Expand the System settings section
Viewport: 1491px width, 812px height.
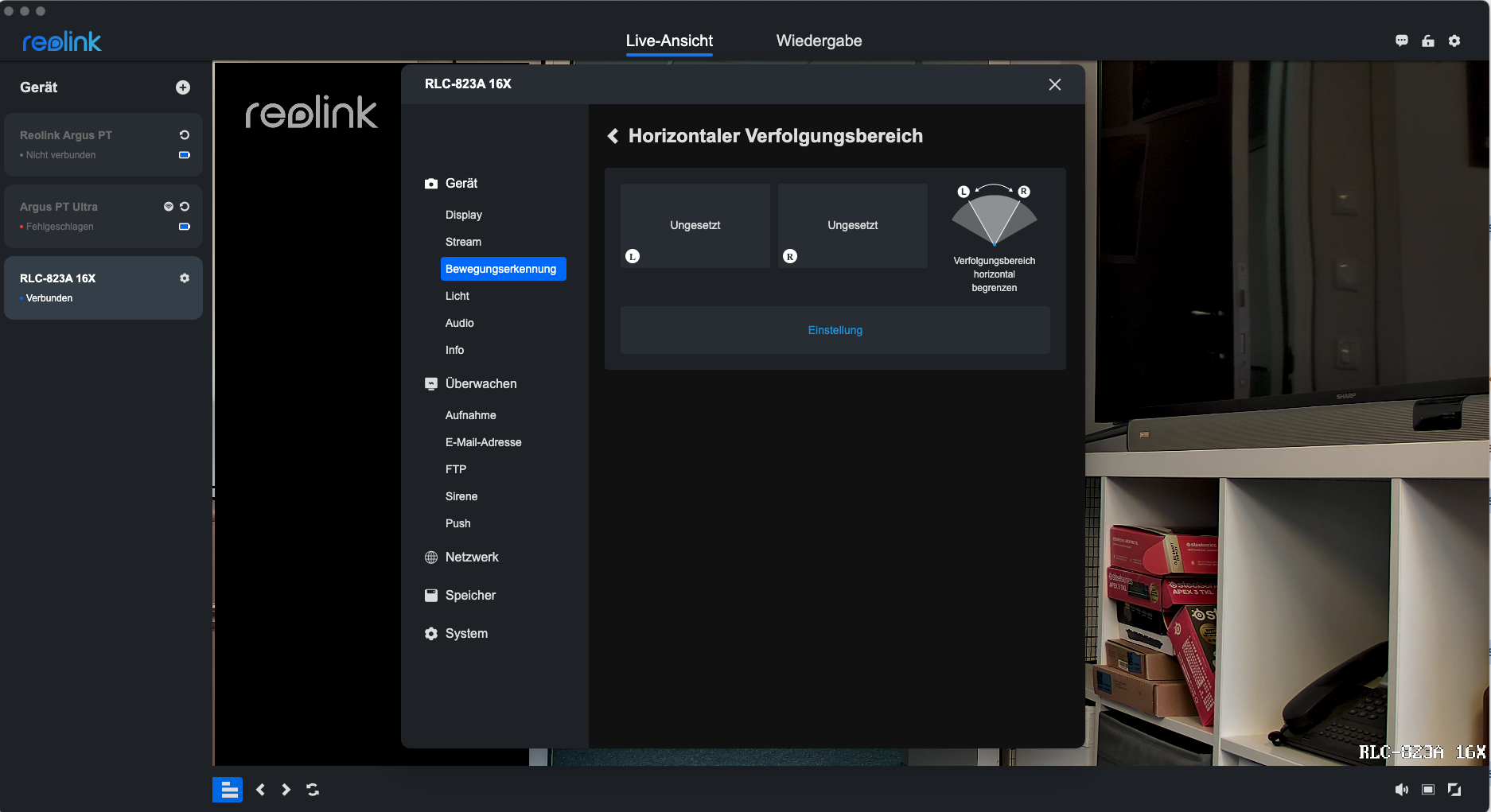click(466, 634)
